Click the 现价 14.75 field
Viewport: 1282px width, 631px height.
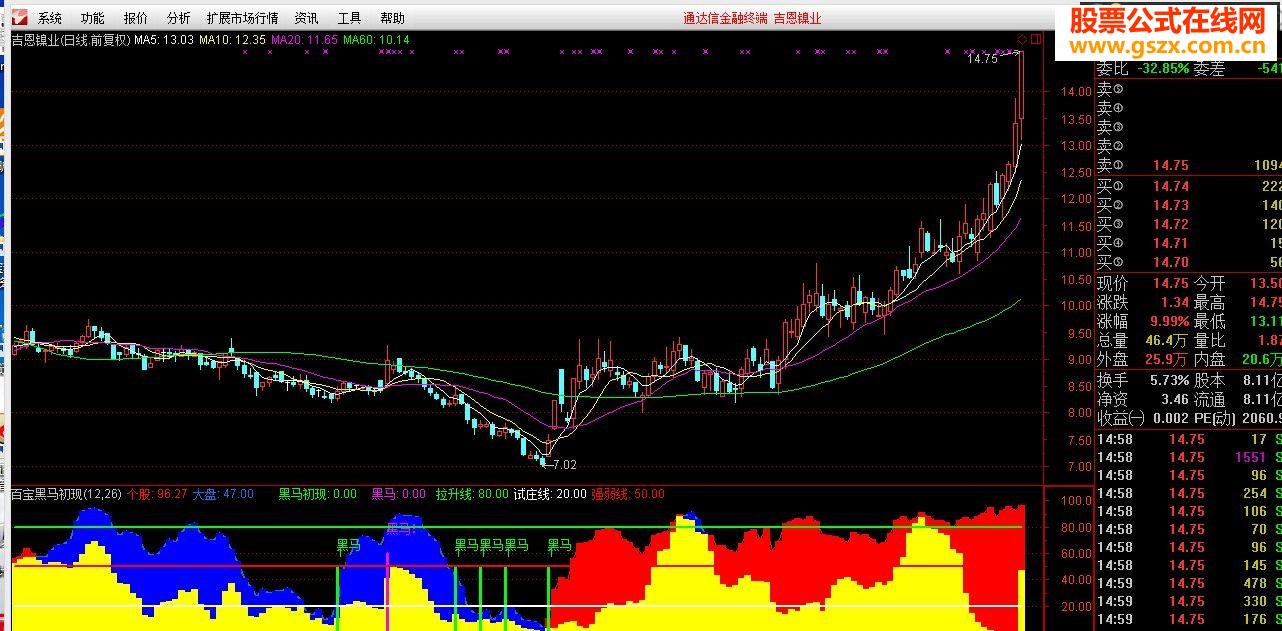pyautogui.click(x=1143, y=284)
